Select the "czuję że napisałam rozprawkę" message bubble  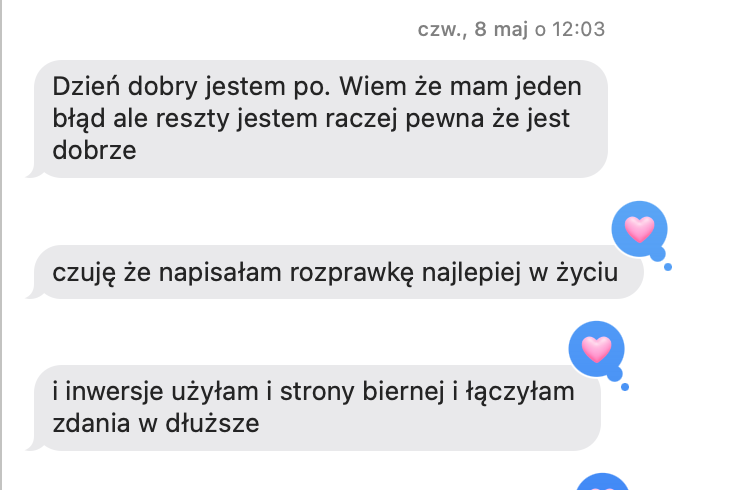coord(338,272)
